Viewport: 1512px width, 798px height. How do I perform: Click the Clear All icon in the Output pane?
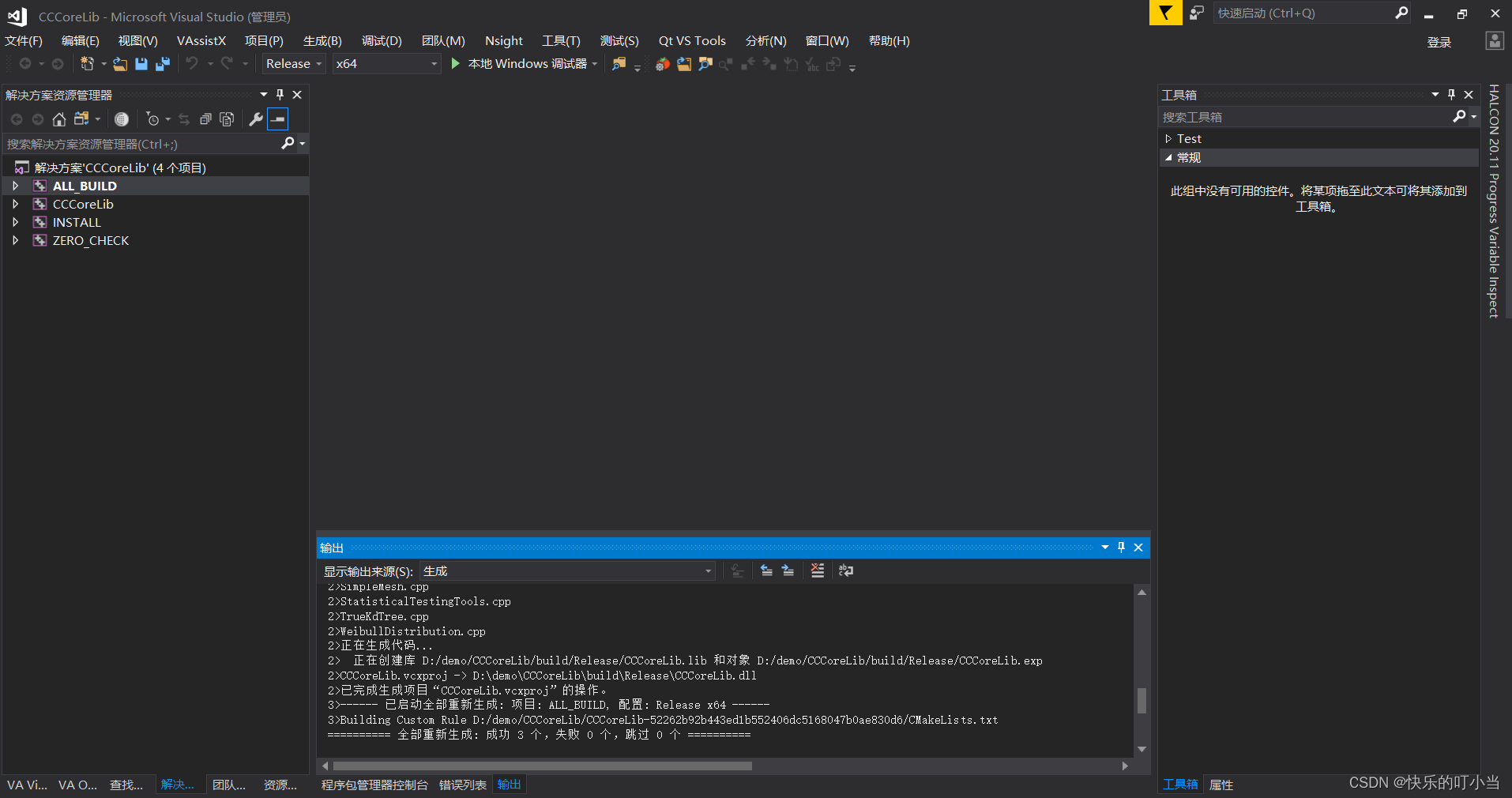[816, 570]
